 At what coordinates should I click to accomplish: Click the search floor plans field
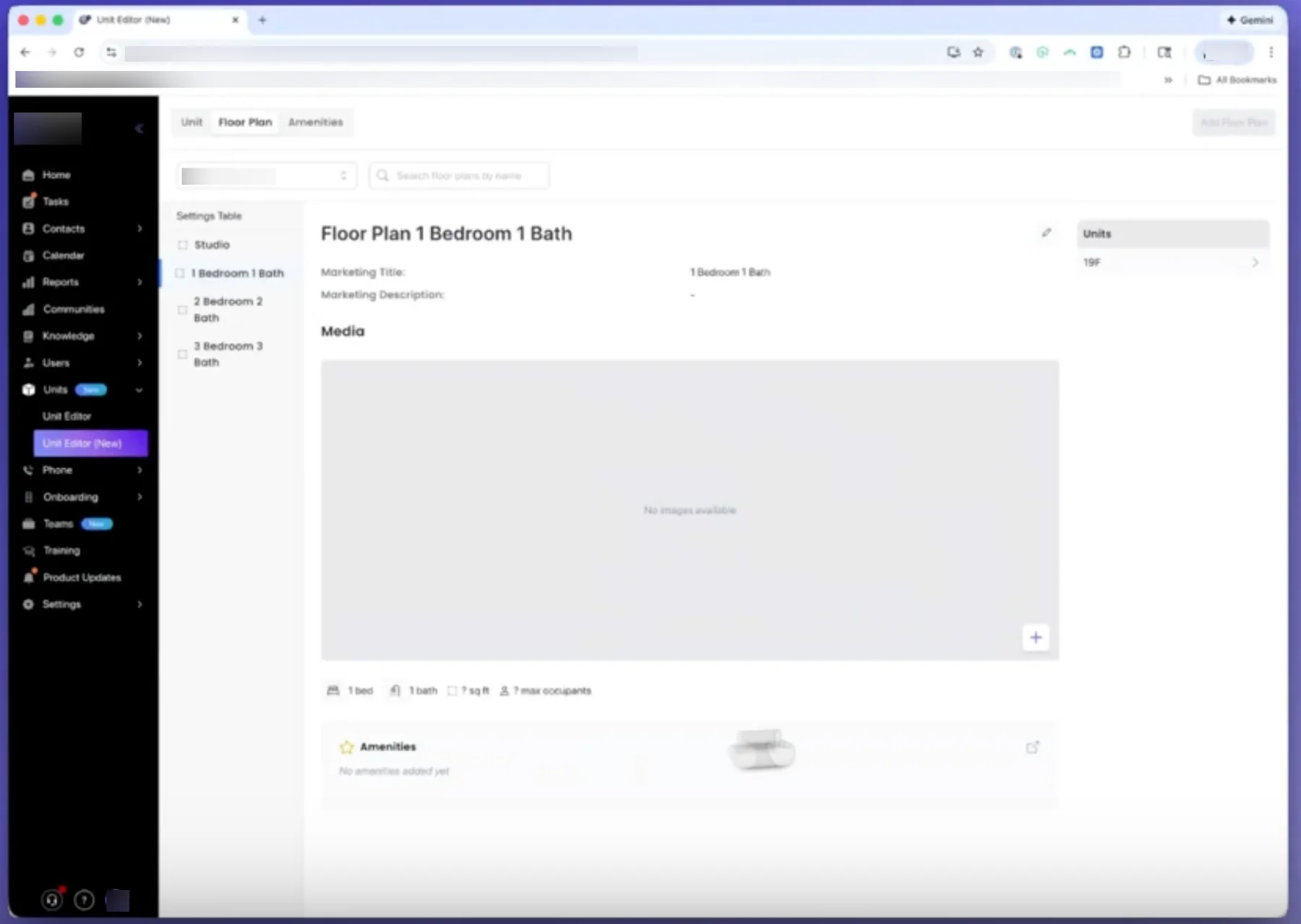pyautogui.click(x=459, y=176)
